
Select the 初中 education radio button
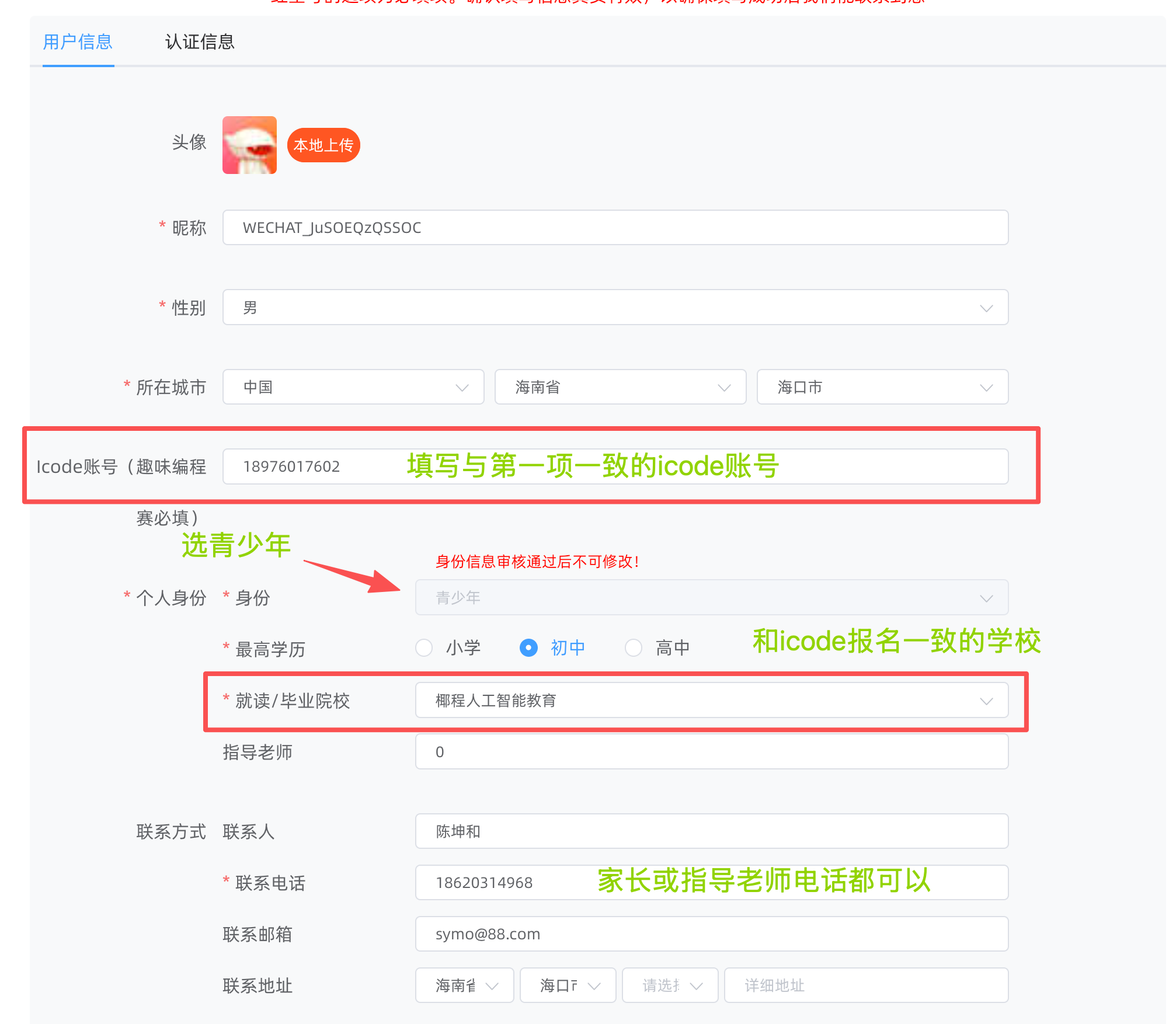click(x=528, y=648)
